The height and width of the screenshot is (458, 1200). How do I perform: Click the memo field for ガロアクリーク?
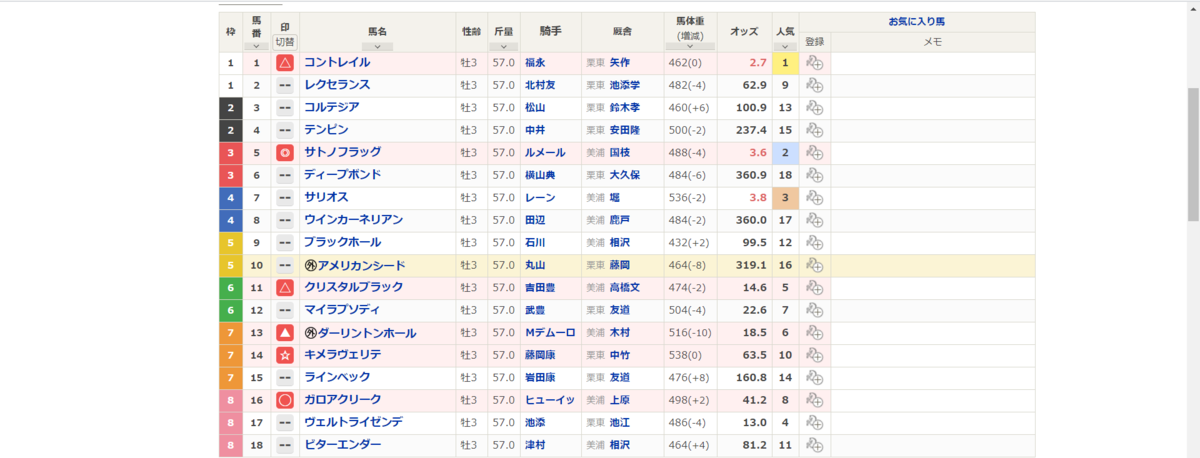tap(932, 401)
